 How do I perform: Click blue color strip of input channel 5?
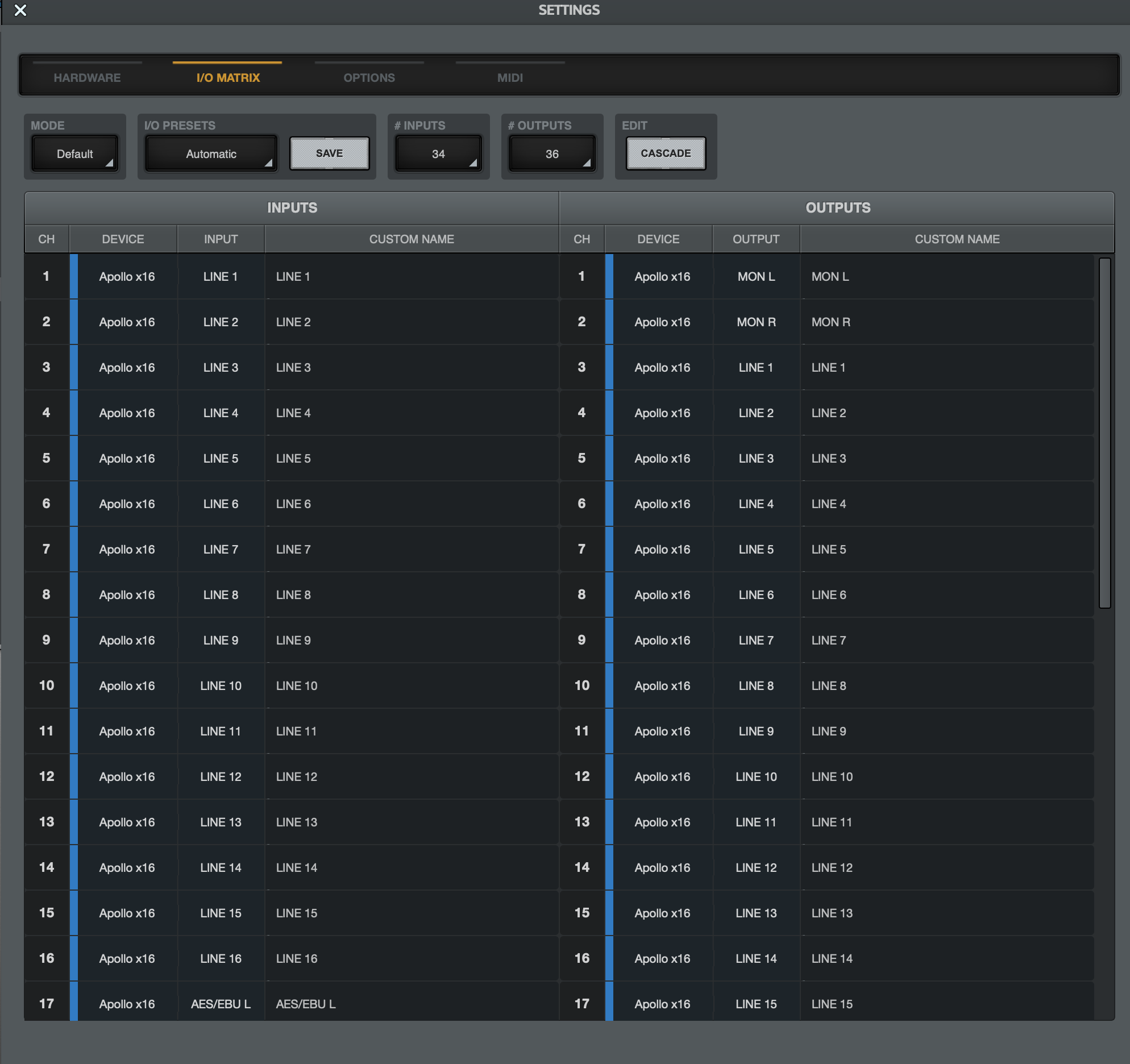[x=74, y=458]
